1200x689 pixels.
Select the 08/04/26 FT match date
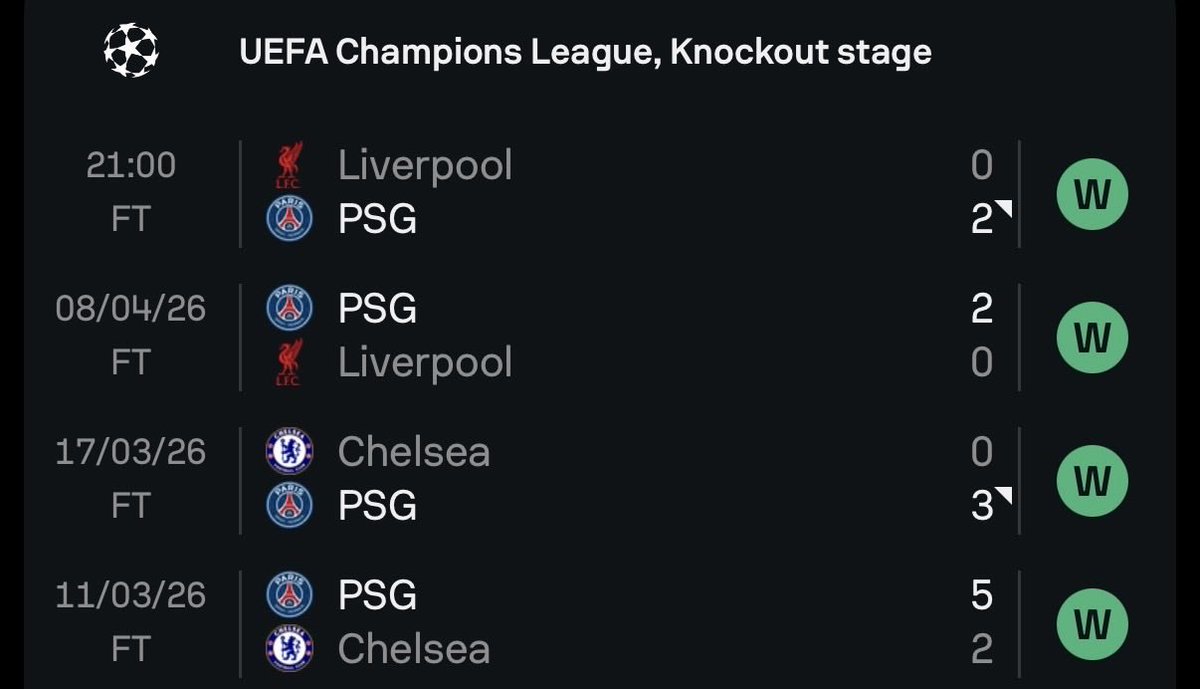(x=131, y=335)
